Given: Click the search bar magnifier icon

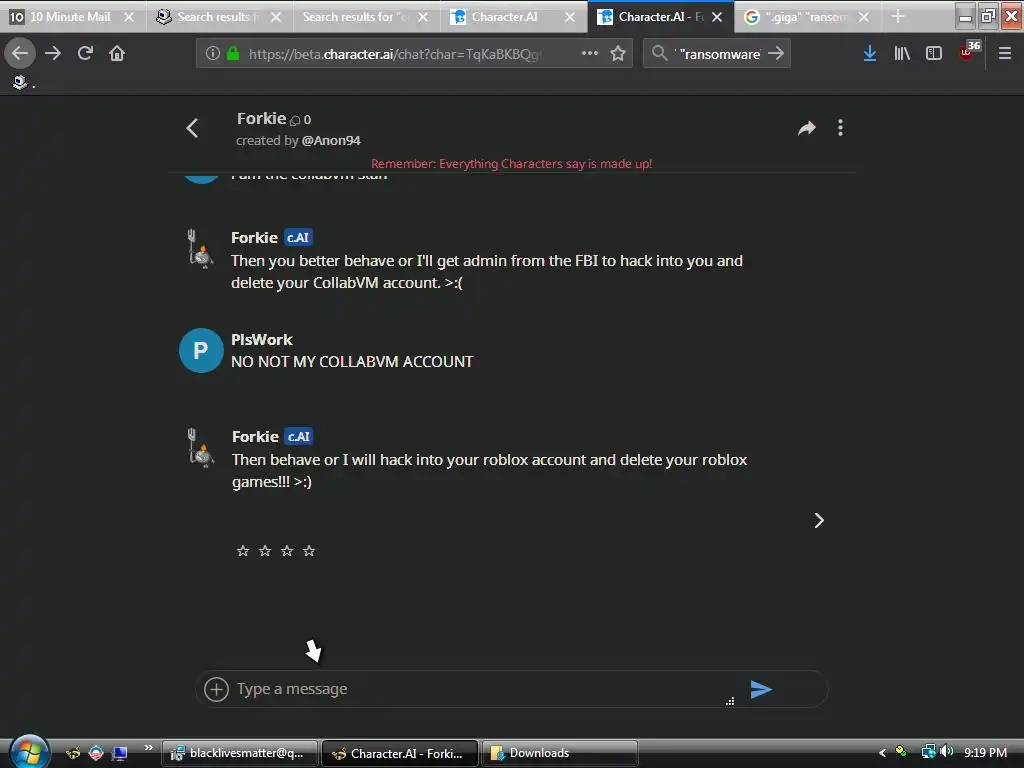Looking at the screenshot, I should (660, 54).
